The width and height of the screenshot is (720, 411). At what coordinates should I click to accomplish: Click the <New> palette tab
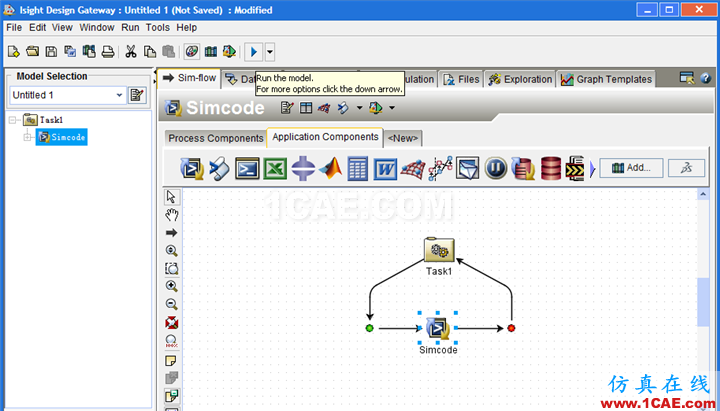tap(403, 138)
